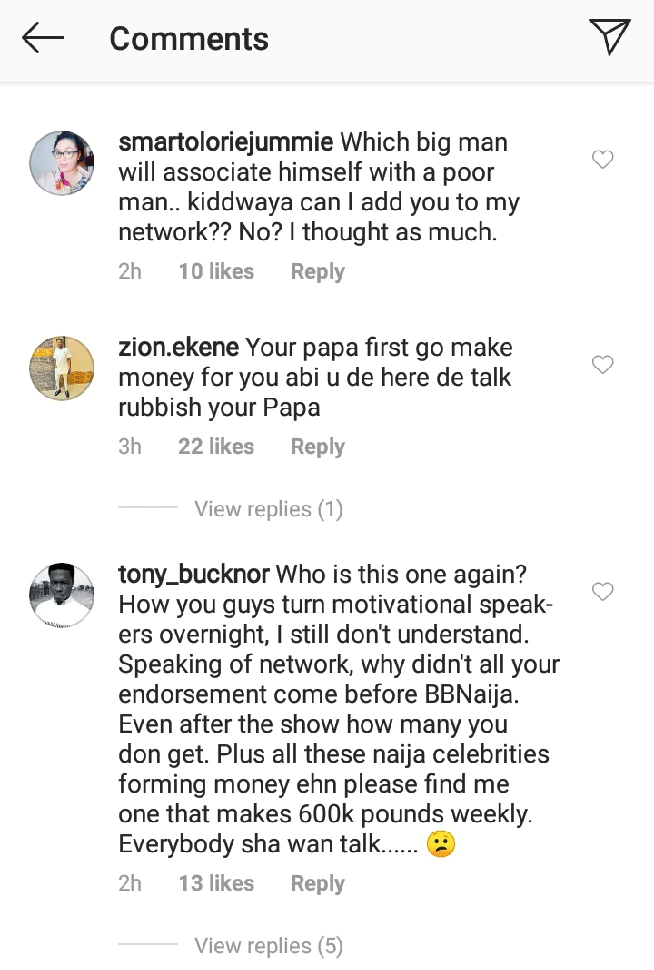Expand View replies (1) under zion.ekene

coord(268,509)
